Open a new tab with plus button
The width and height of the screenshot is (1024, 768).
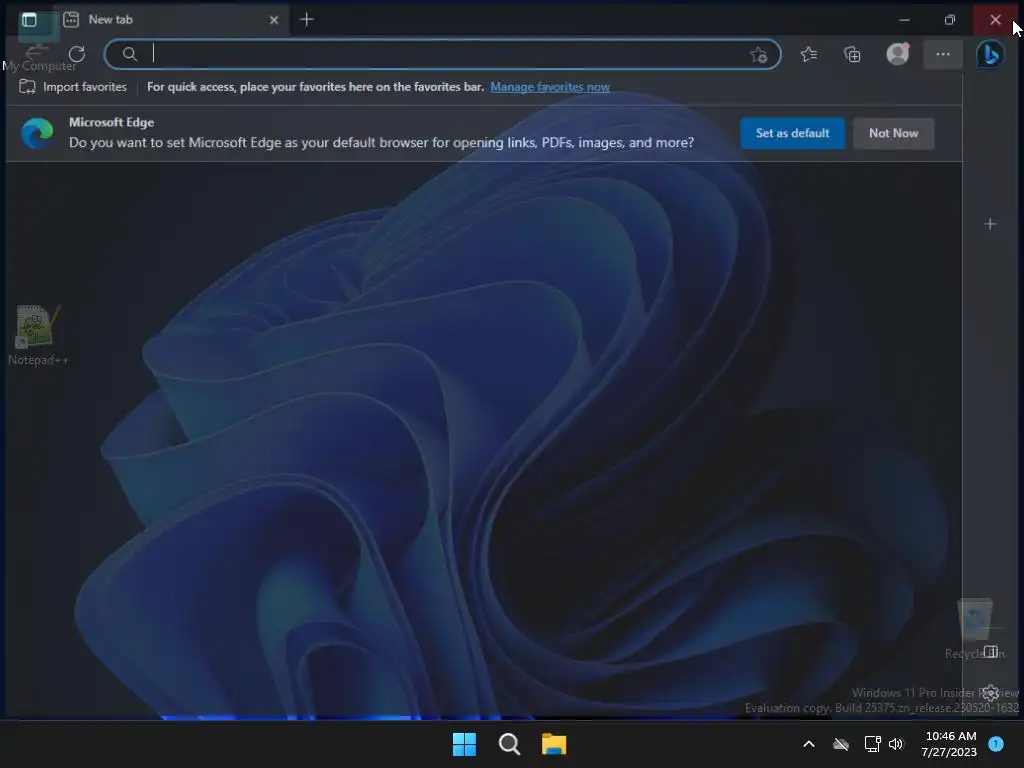(x=307, y=20)
